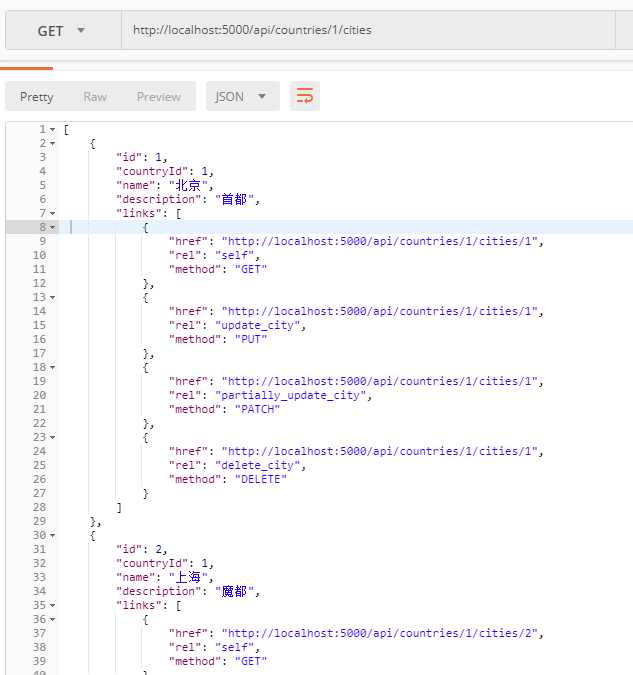This screenshot has width=633, height=675.
Task: Click the "PATCH" method value
Action: coord(258,409)
